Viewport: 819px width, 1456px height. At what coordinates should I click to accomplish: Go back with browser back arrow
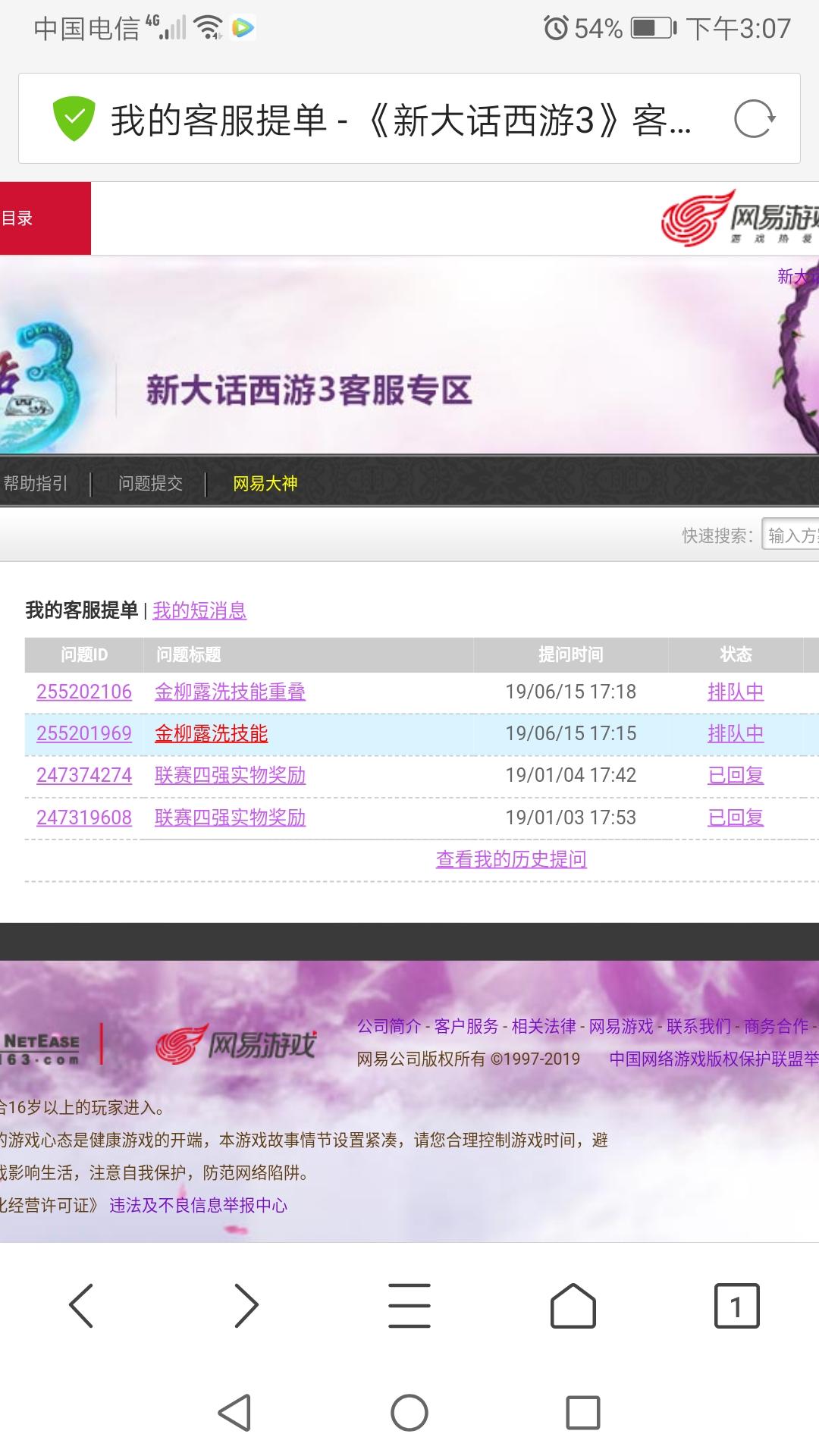tap(82, 1305)
